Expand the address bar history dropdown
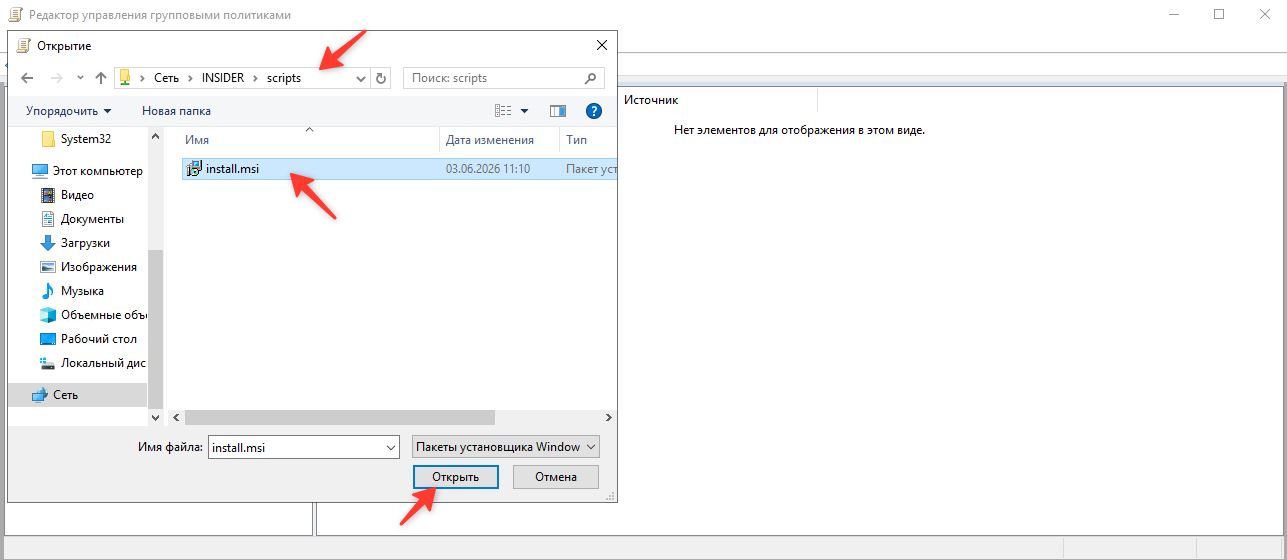This screenshot has height=560, width=1287. pos(361,78)
